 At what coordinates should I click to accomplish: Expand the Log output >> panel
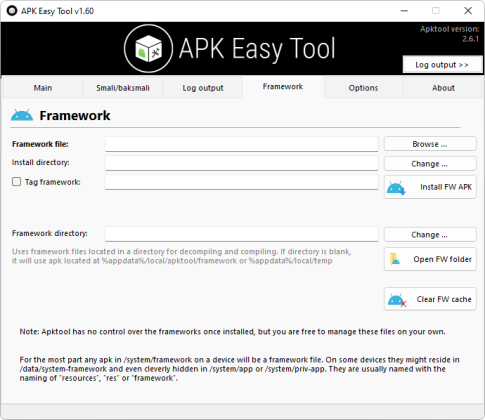(x=442, y=65)
